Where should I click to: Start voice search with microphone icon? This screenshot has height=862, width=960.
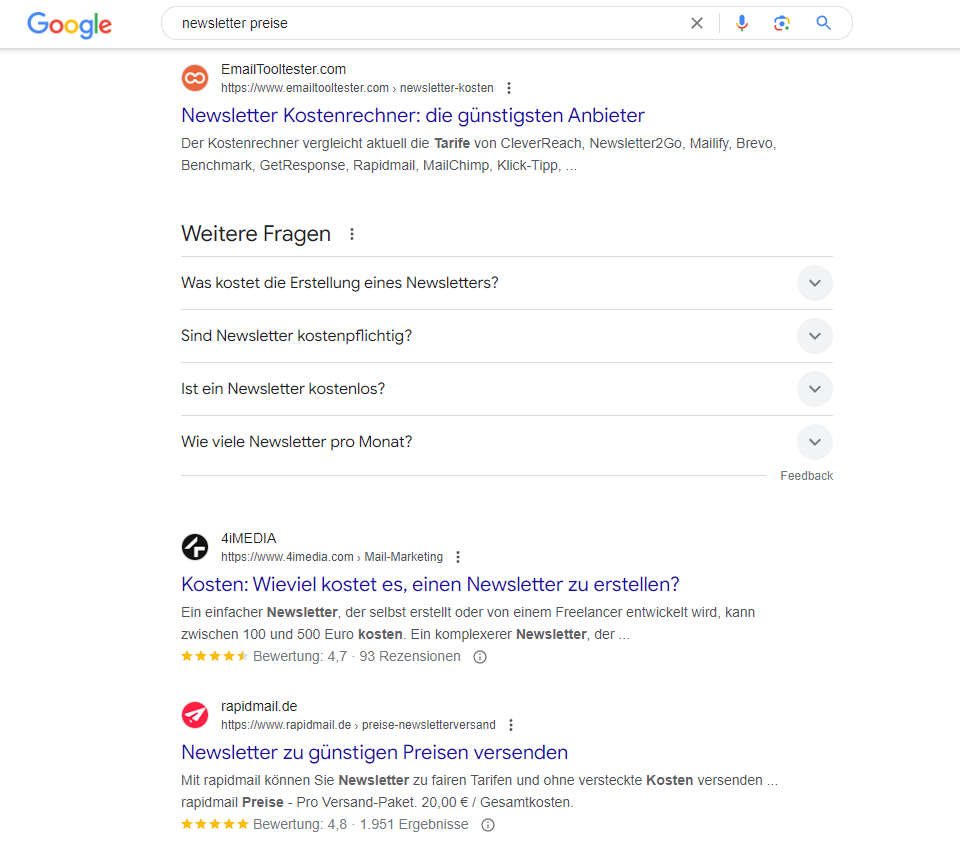741,23
